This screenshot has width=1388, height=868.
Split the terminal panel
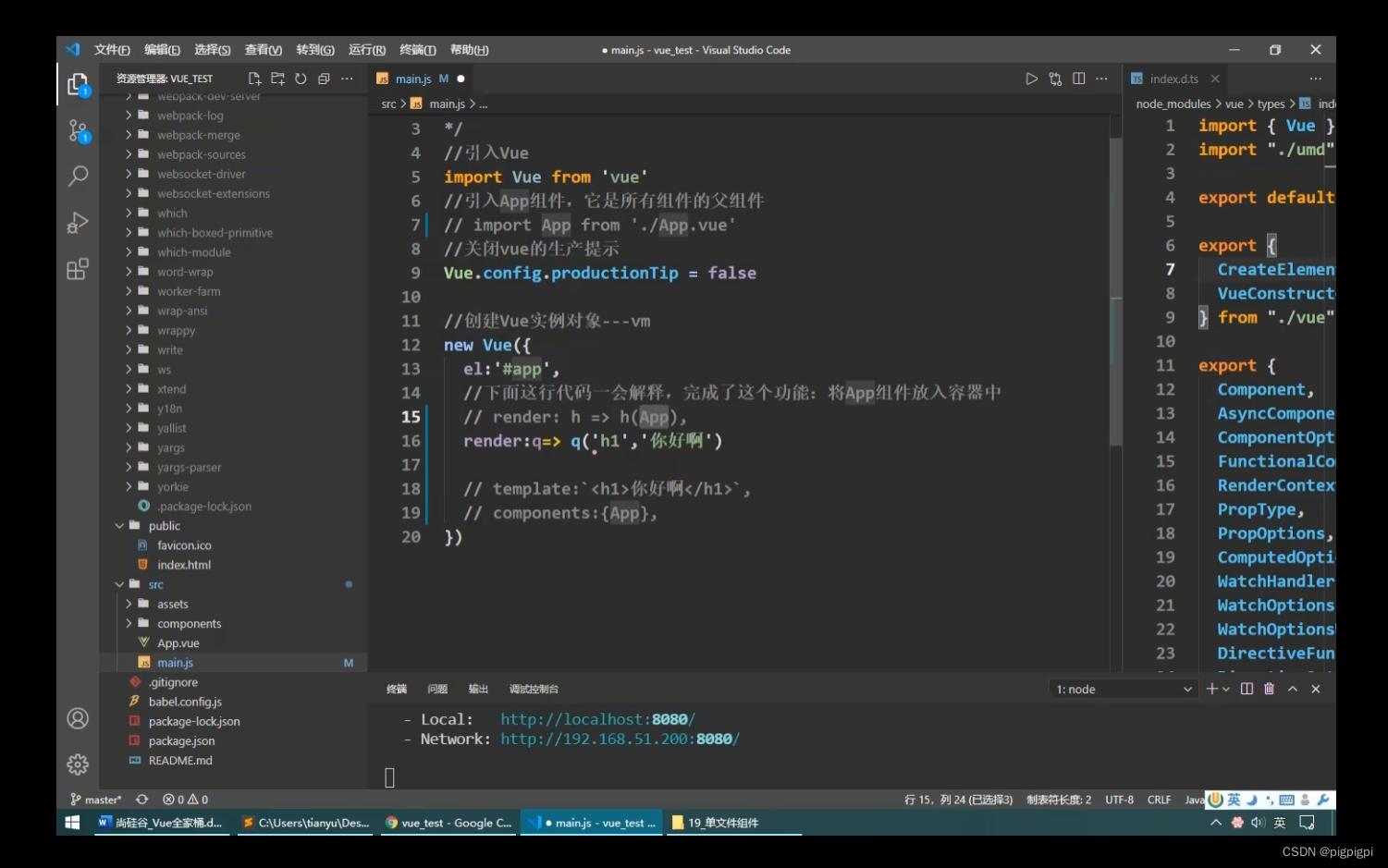[1247, 689]
